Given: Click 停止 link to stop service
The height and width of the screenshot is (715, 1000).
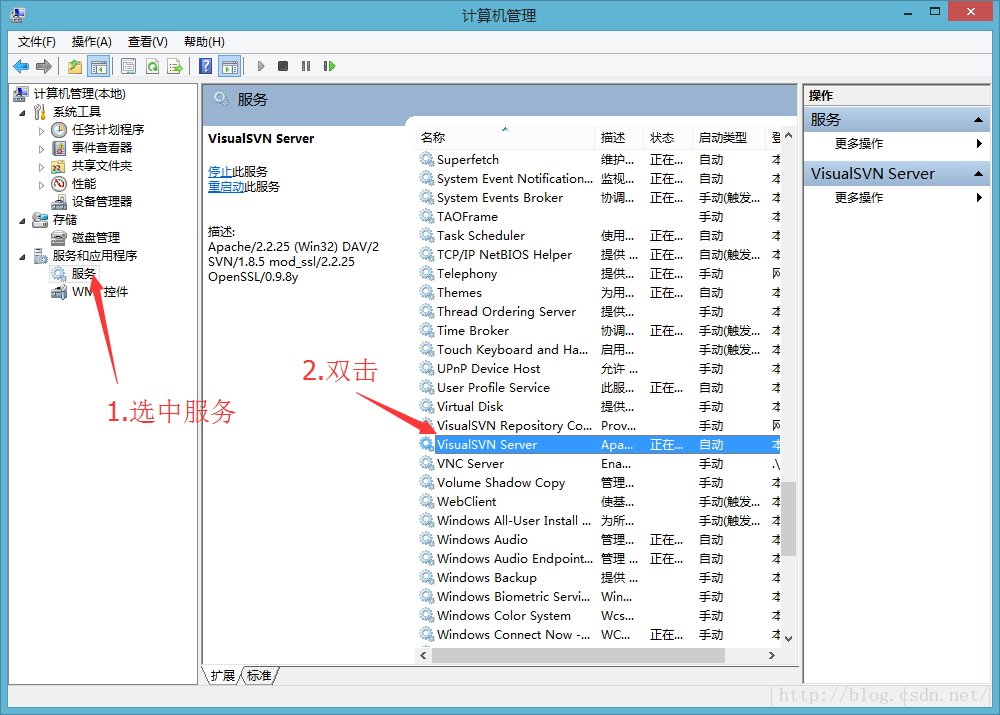Looking at the screenshot, I should point(220,172).
